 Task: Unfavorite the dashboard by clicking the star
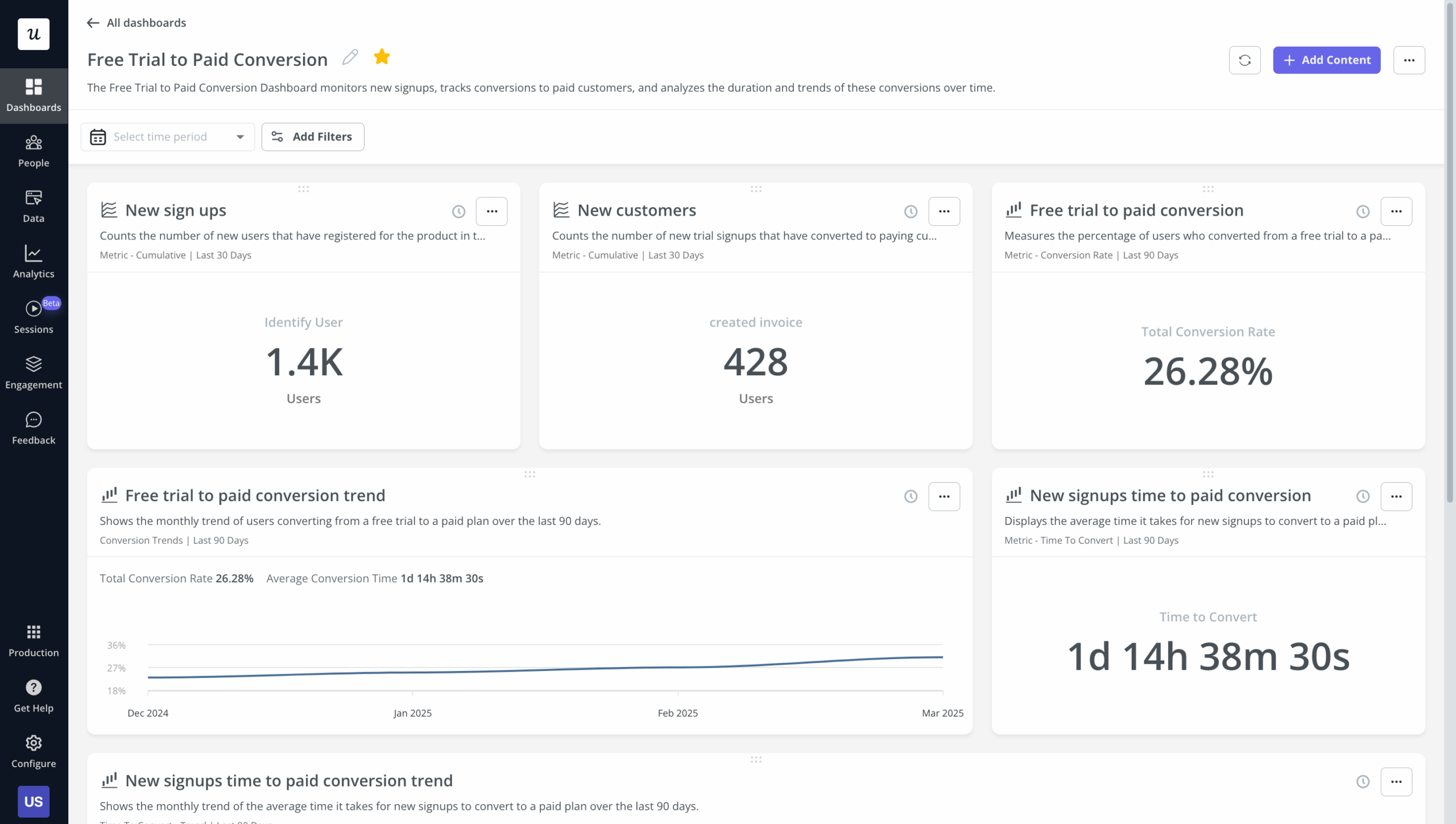382,56
